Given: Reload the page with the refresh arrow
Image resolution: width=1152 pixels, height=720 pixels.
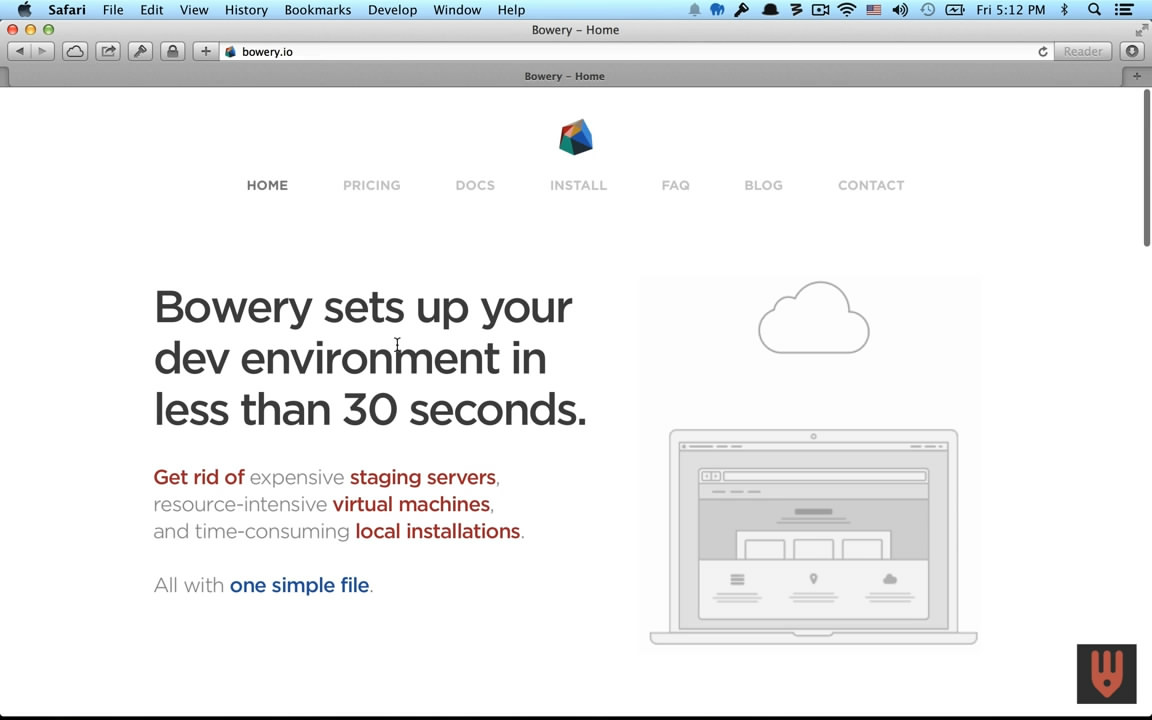Looking at the screenshot, I should pyautogui.click(x=1043, y=51).
